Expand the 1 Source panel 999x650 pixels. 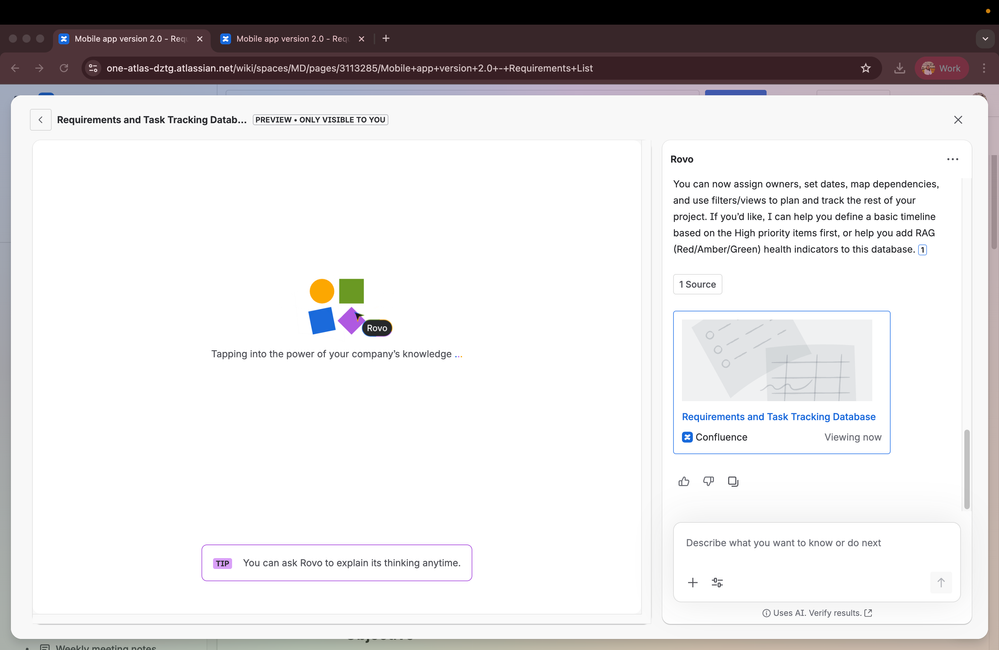coord(697,284)
